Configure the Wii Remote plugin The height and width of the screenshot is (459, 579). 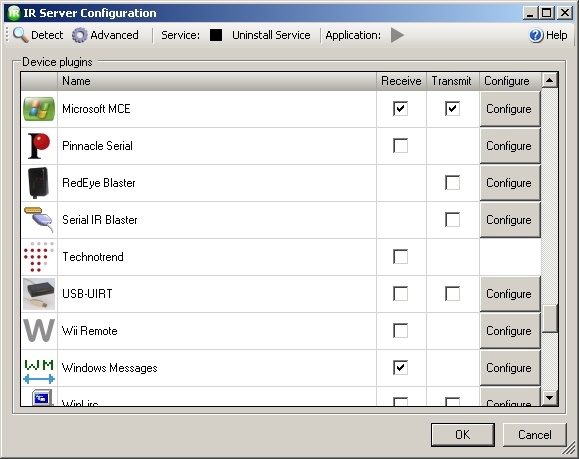click(510, 331)
